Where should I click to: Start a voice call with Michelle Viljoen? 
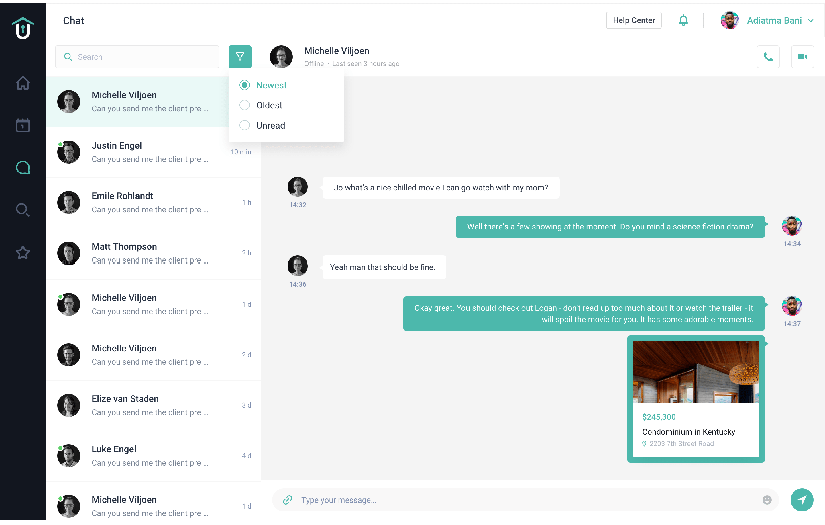pyautogui.click(x=768, y=57)
